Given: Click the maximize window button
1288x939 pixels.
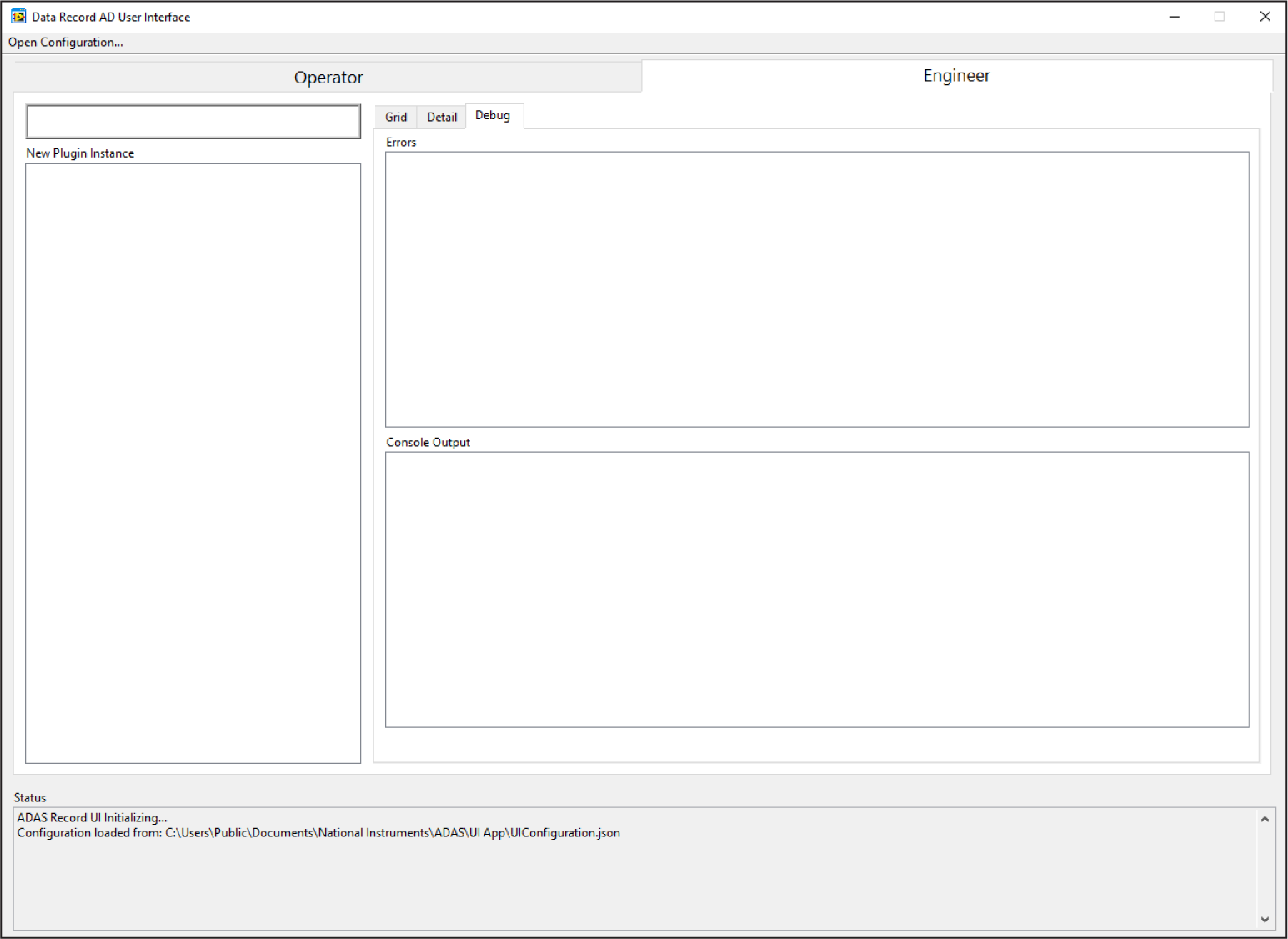Looking at the screenshot, I should tap(1220, 17).
